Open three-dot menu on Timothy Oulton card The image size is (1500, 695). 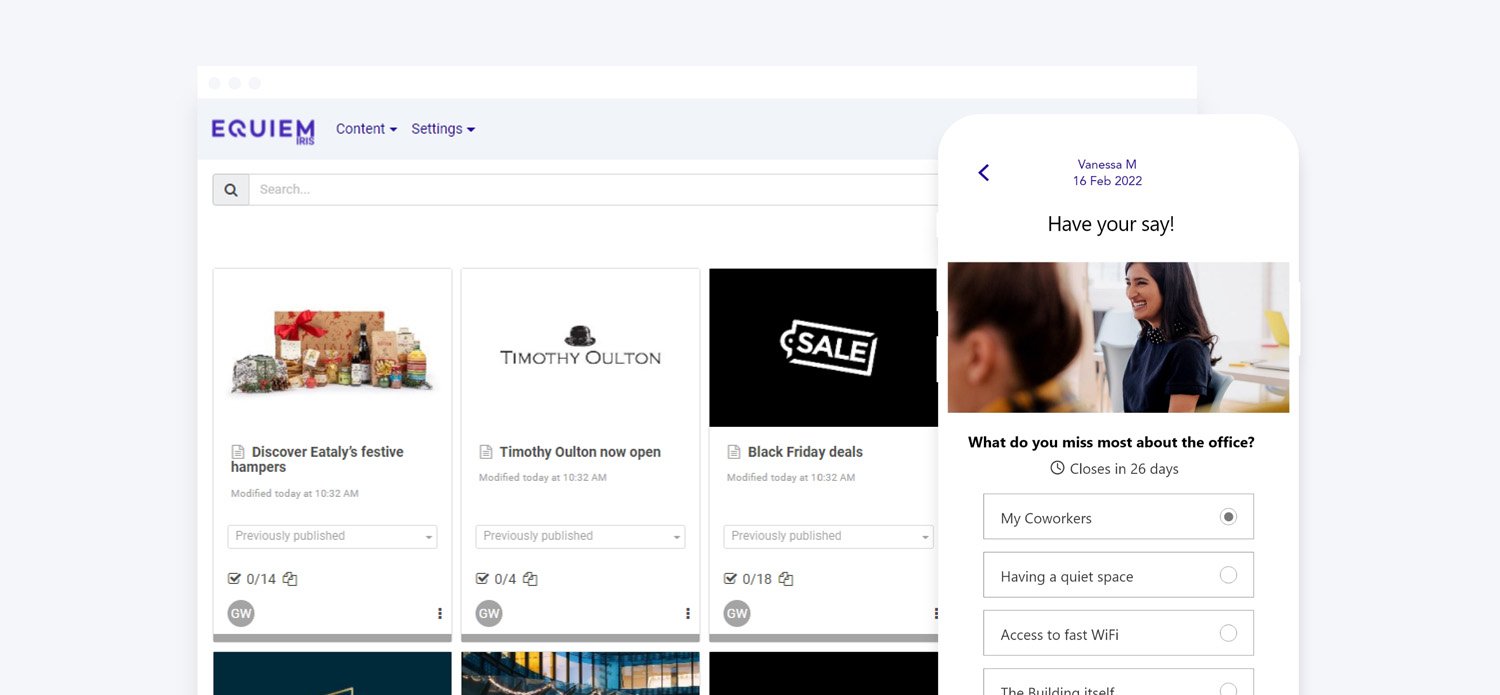coord(688,614)
